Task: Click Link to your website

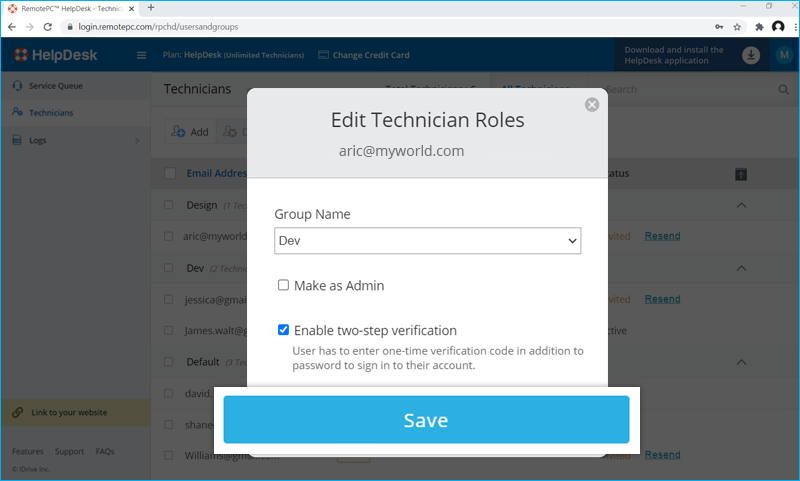Action: click(68, 412)
